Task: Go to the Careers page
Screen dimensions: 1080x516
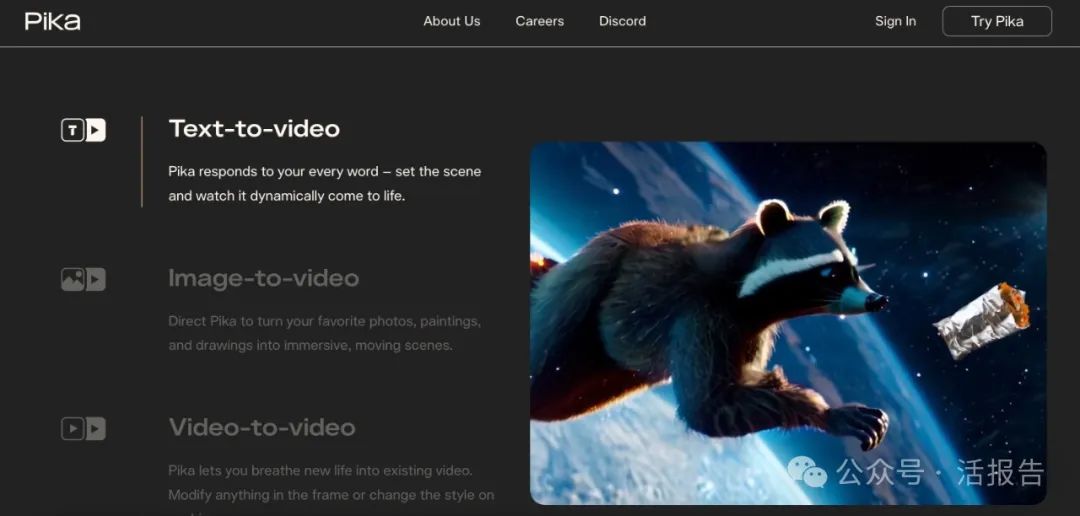Action: 539,21
